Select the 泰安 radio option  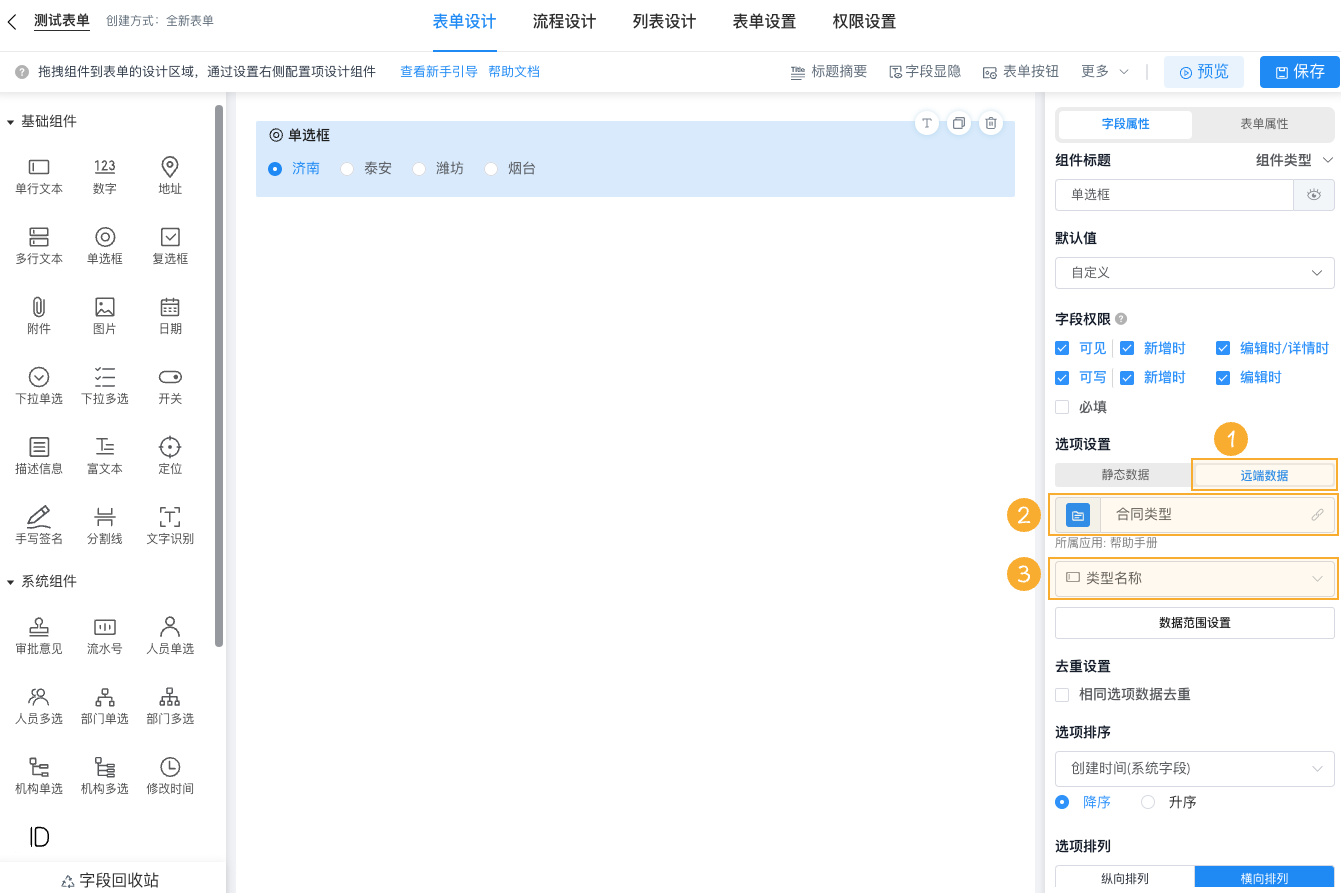pyautogui.click(x=347, y=168)
